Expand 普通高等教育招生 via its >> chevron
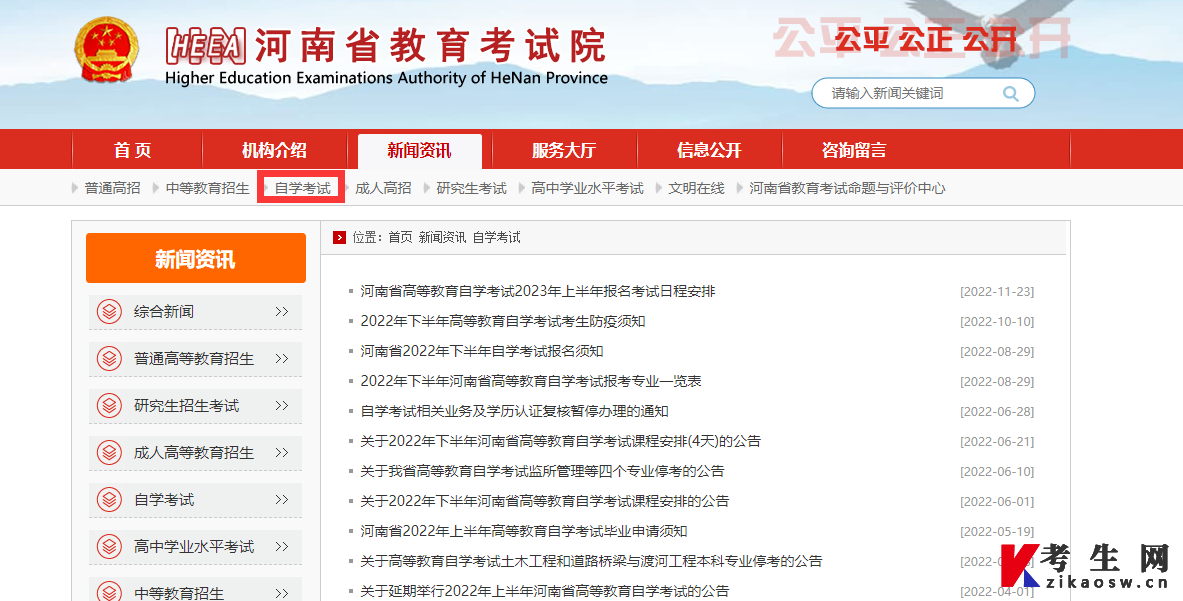The height and width of the screenshot is (601, 1183). 281,358
